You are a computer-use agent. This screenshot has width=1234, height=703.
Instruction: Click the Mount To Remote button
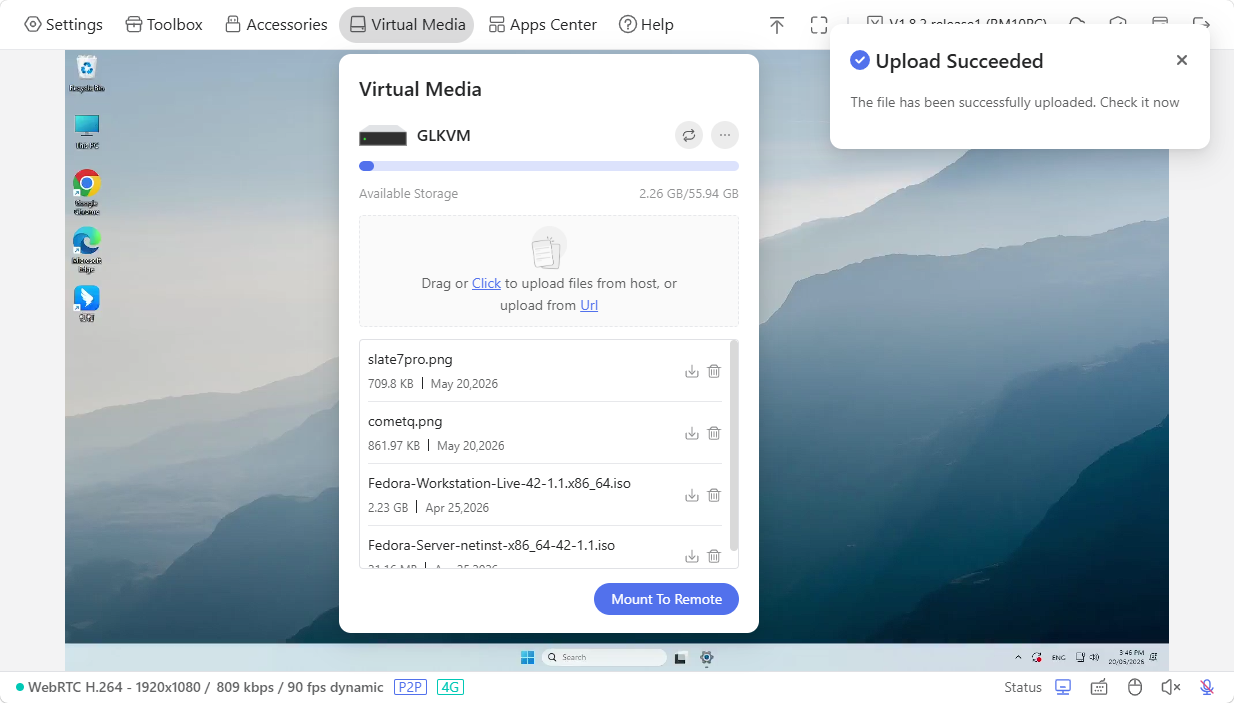click(x=666, y=599)
